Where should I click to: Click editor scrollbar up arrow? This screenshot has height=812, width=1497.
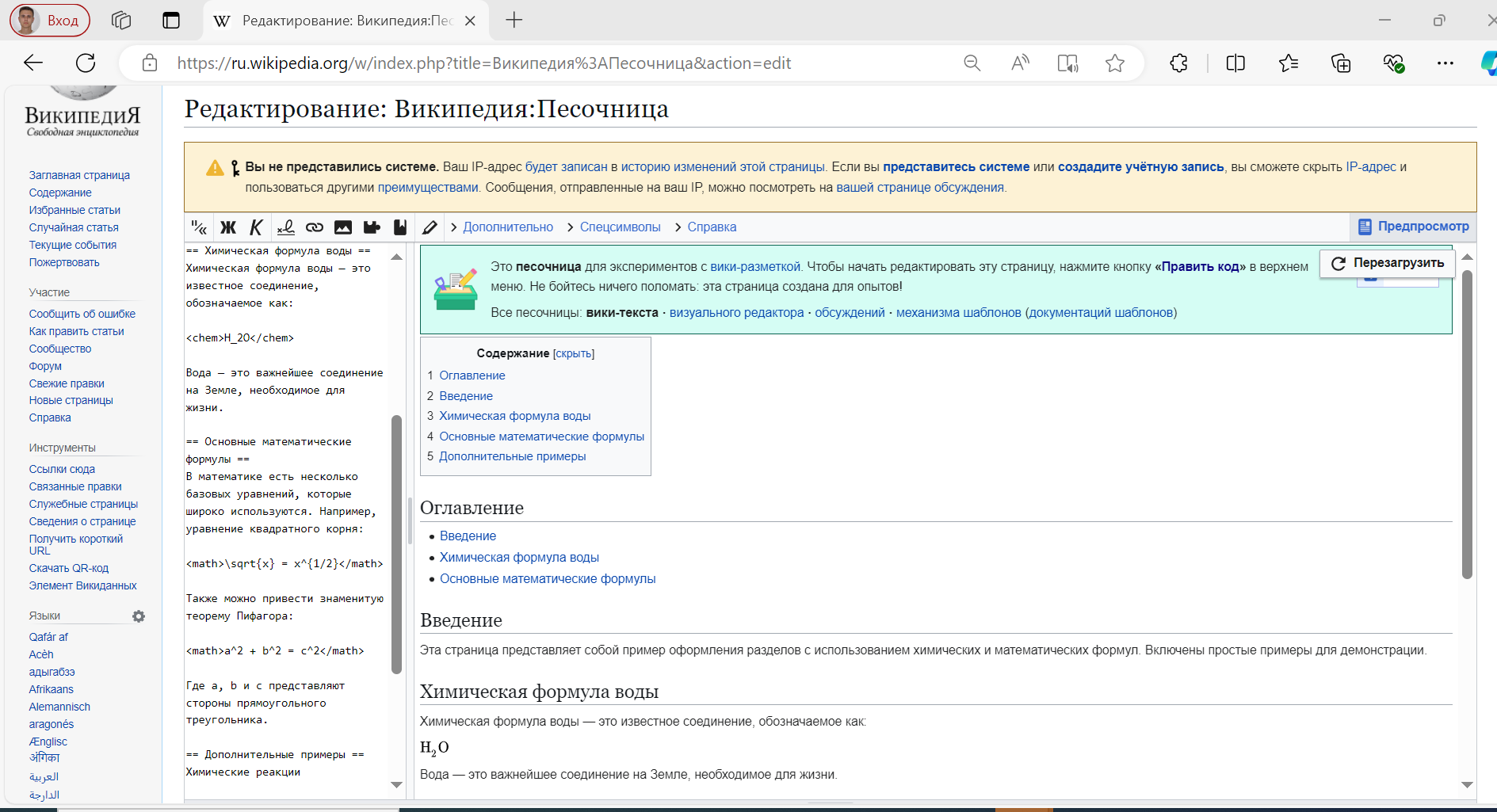pos(396,257)
